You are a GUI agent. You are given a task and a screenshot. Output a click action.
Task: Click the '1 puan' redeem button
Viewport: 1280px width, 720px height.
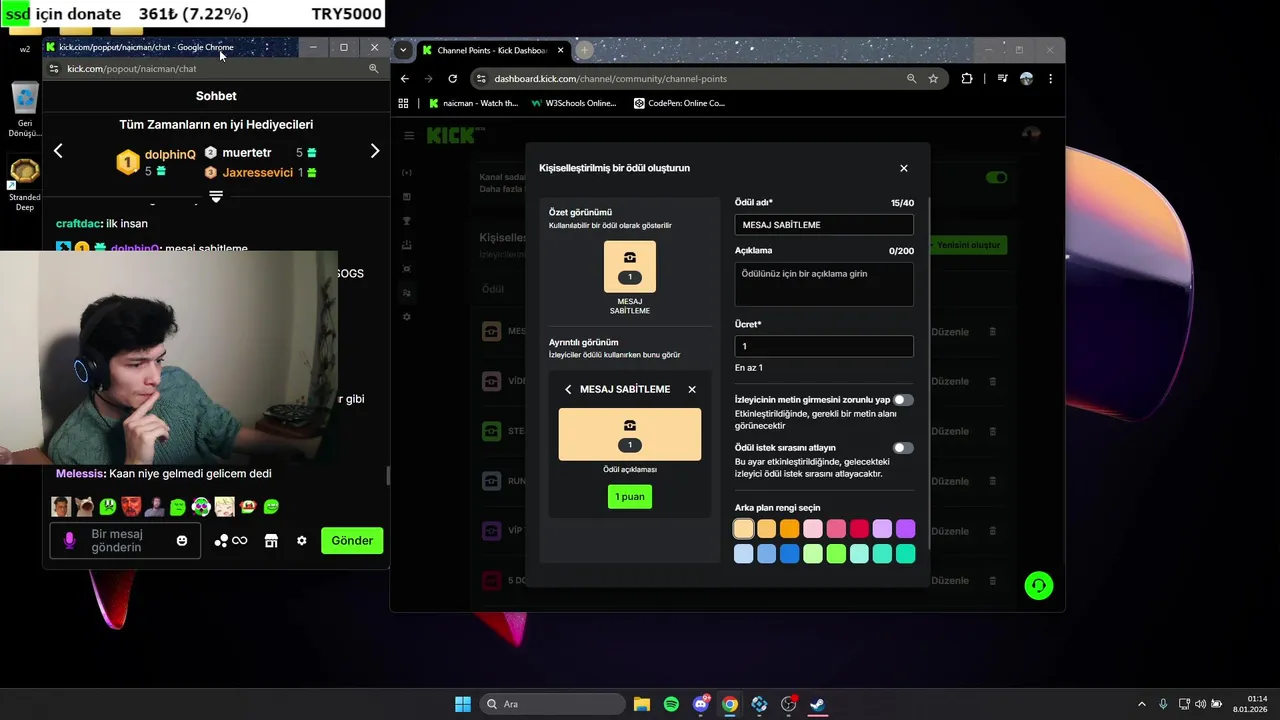(x=630, y=497)
